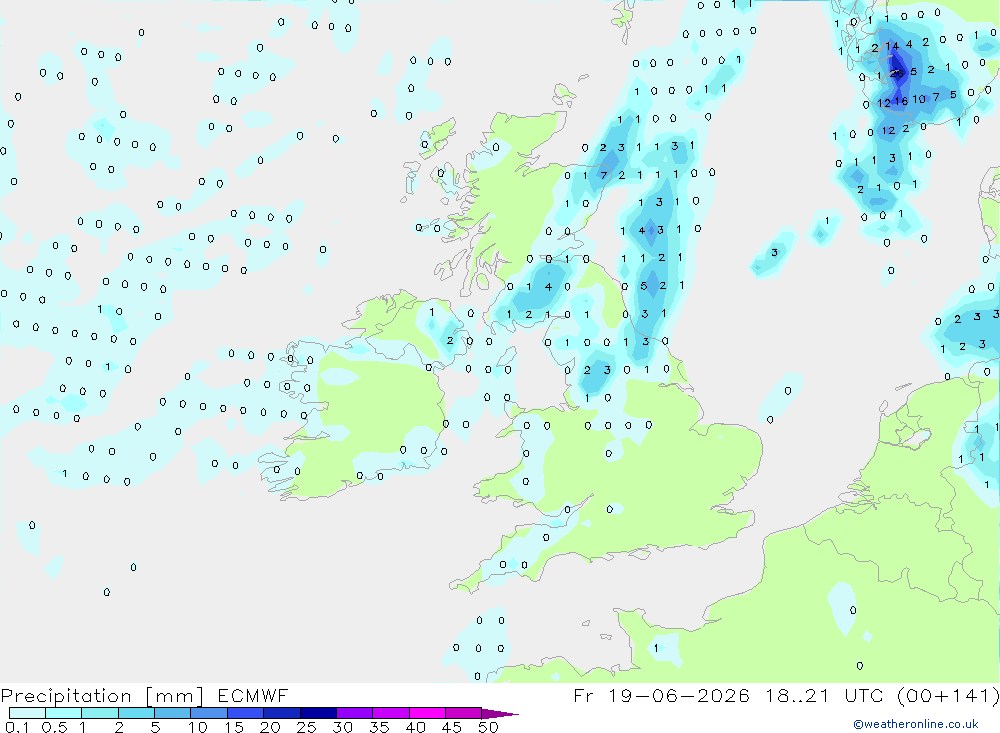Click the 25–30 mm navy legend swatch

pyautogui.click(x=318, y=713)
